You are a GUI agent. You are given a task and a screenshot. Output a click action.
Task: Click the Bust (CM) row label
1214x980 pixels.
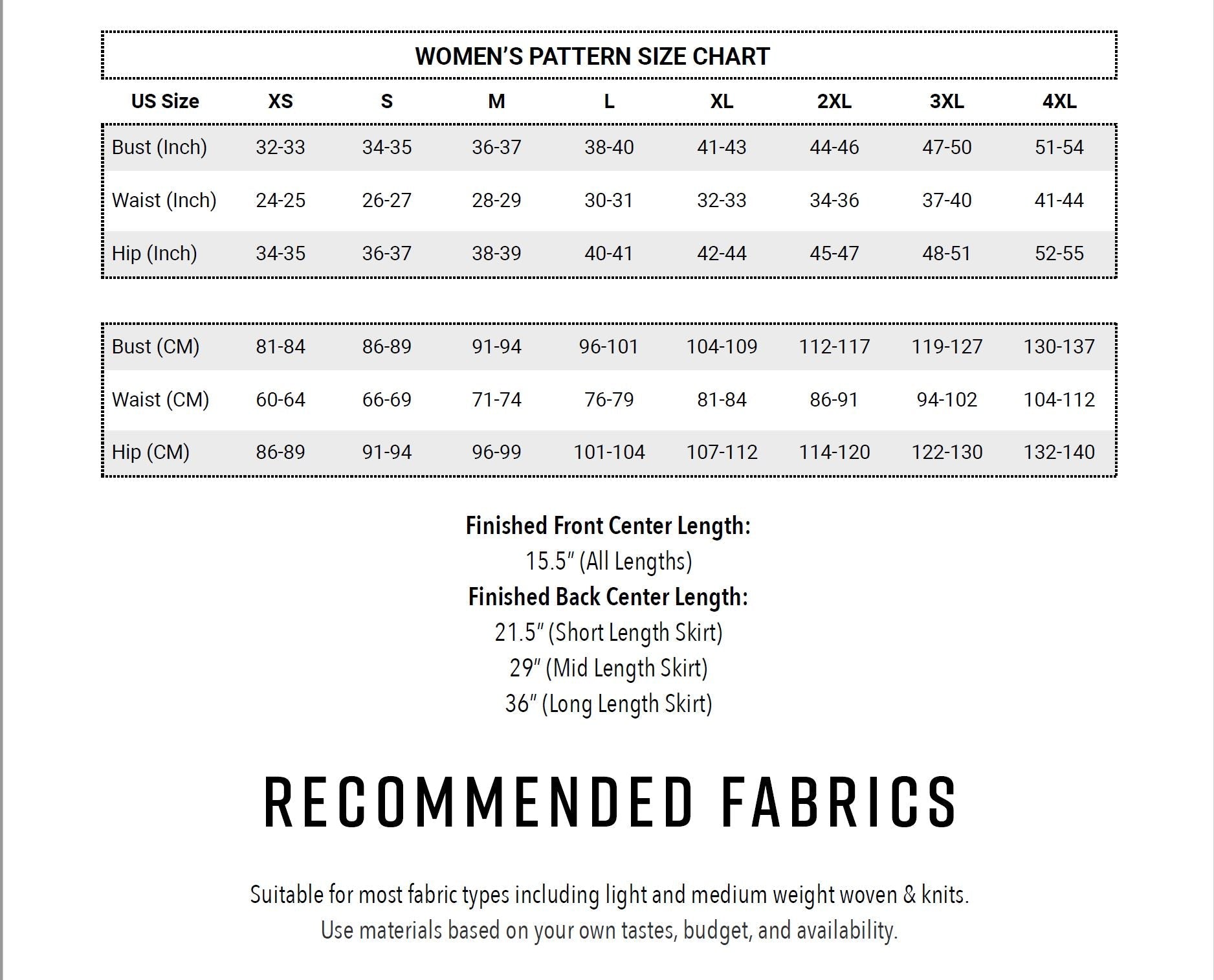155,347
